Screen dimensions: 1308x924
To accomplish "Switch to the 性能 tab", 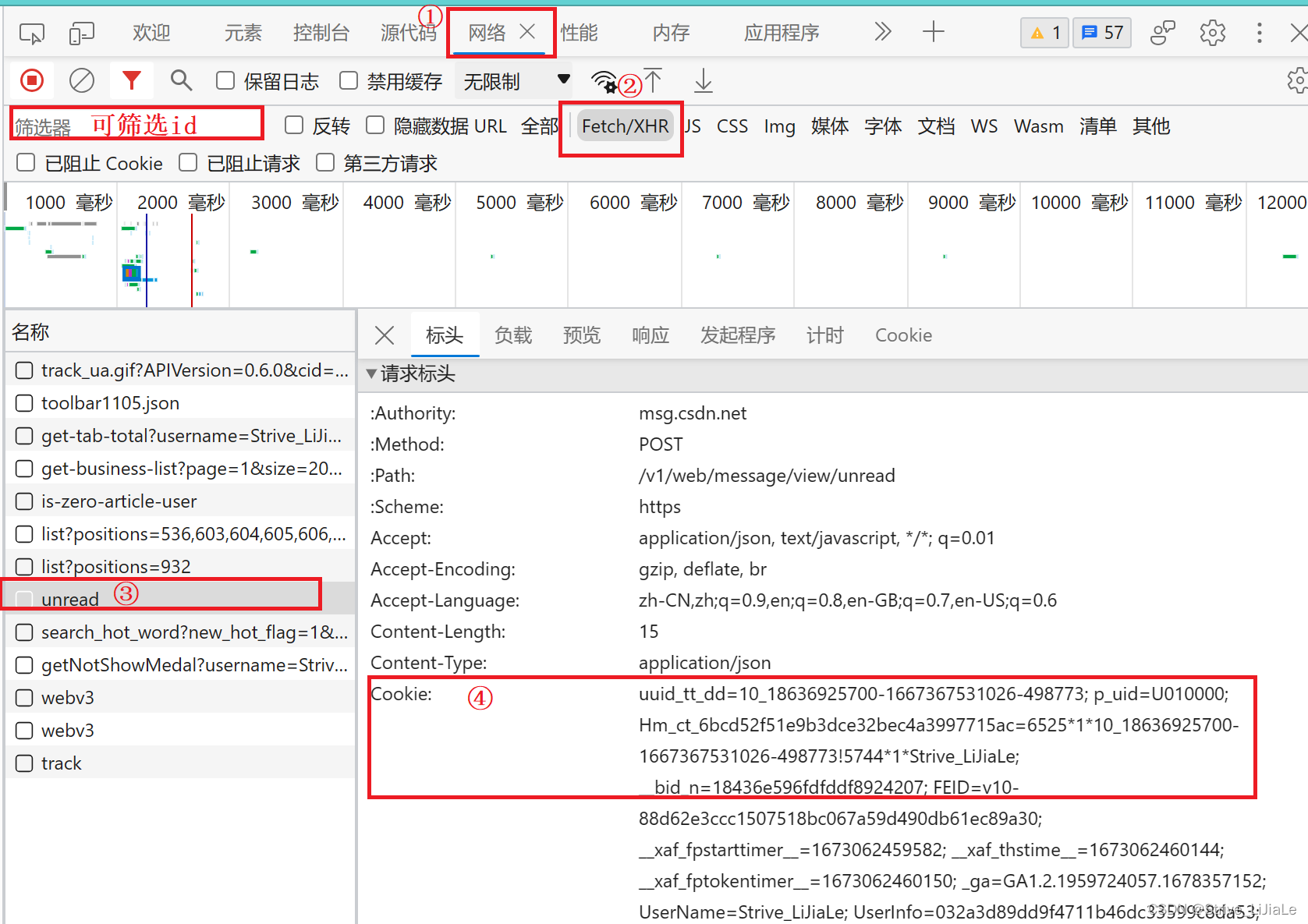I will coord(580,33).
